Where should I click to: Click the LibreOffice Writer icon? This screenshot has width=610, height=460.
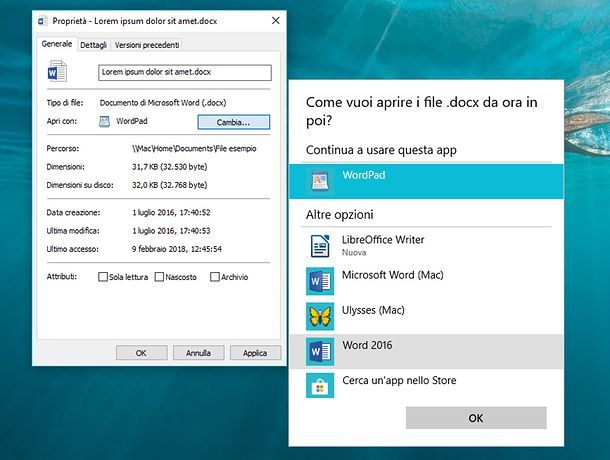pos(320,246)
